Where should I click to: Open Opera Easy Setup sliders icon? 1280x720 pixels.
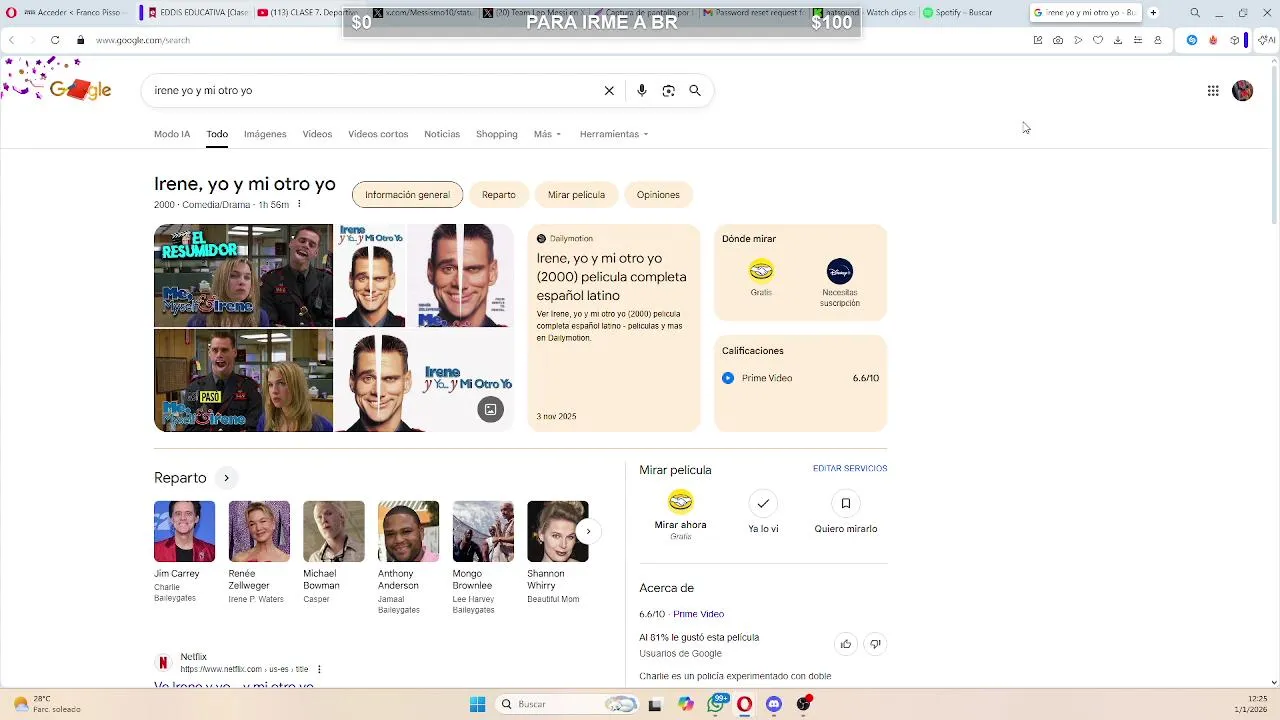click(x=1138, y=40)
